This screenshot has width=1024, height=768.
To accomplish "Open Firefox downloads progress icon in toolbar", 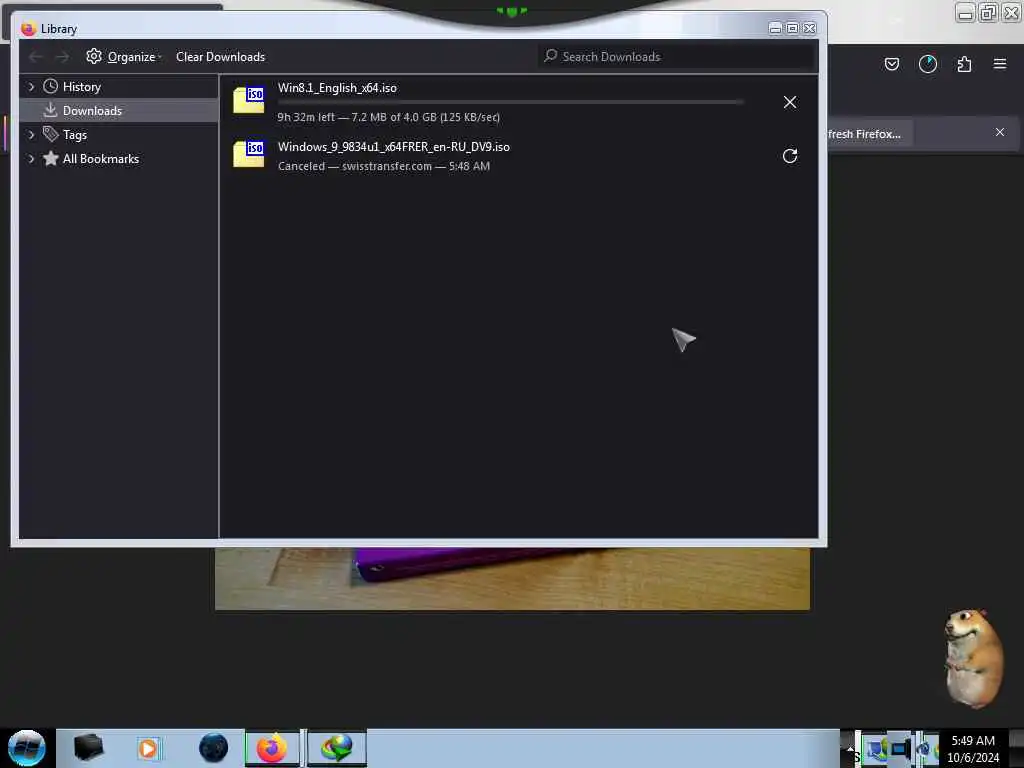I will pos(928,64).
